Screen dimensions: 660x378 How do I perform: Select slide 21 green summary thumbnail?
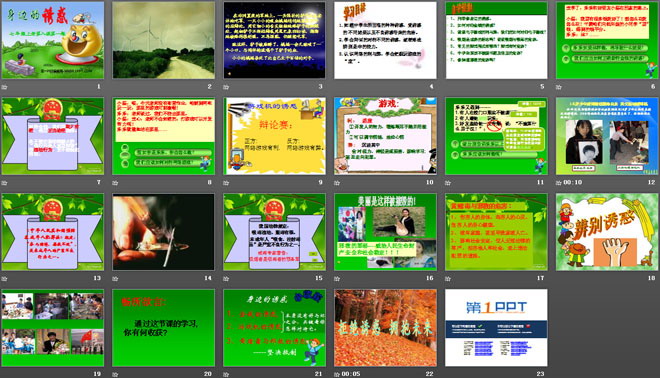[x=274, y=327]
